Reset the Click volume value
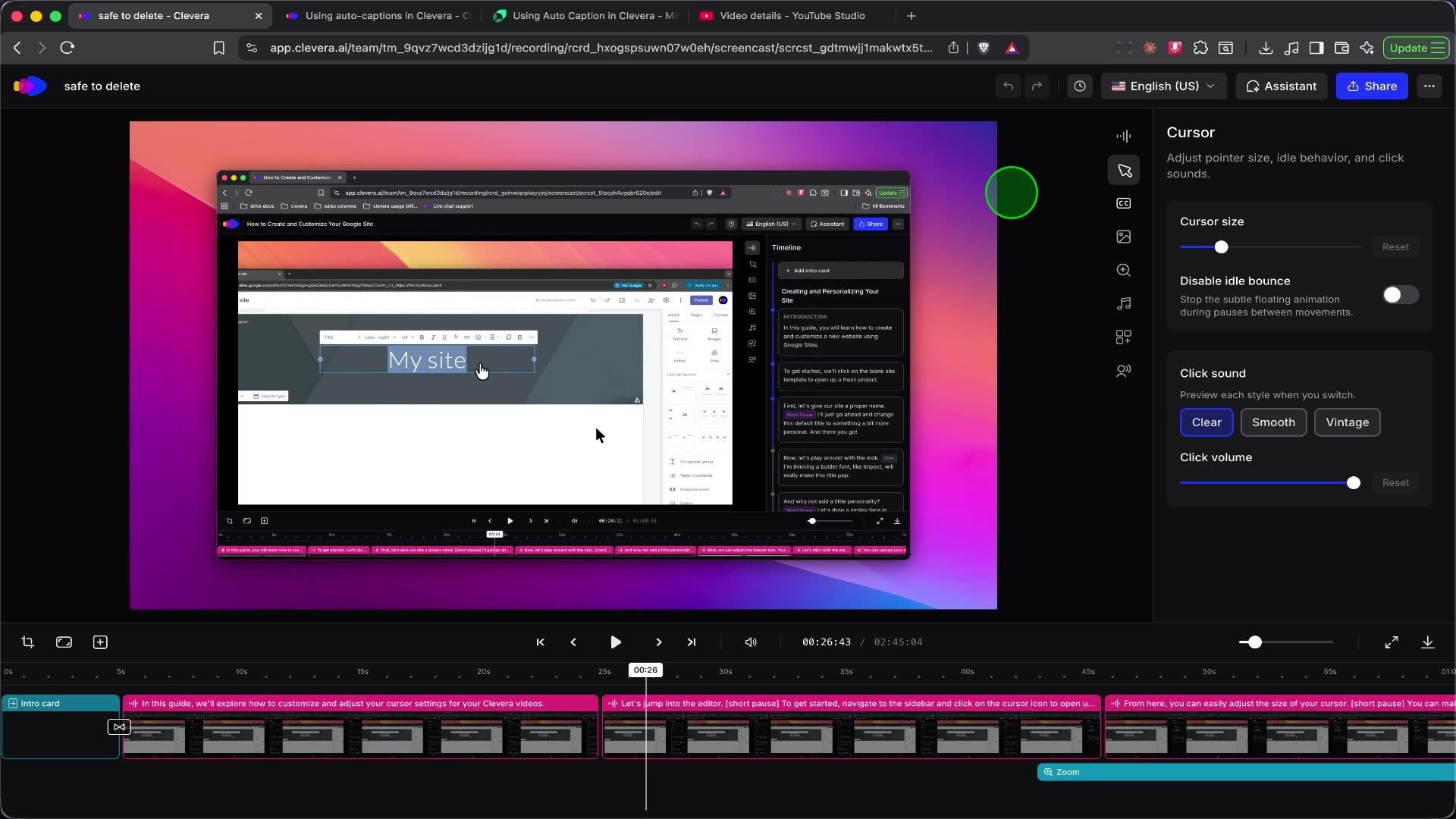The width and height of the screenshot is (1456, 819). [1395, 483]
